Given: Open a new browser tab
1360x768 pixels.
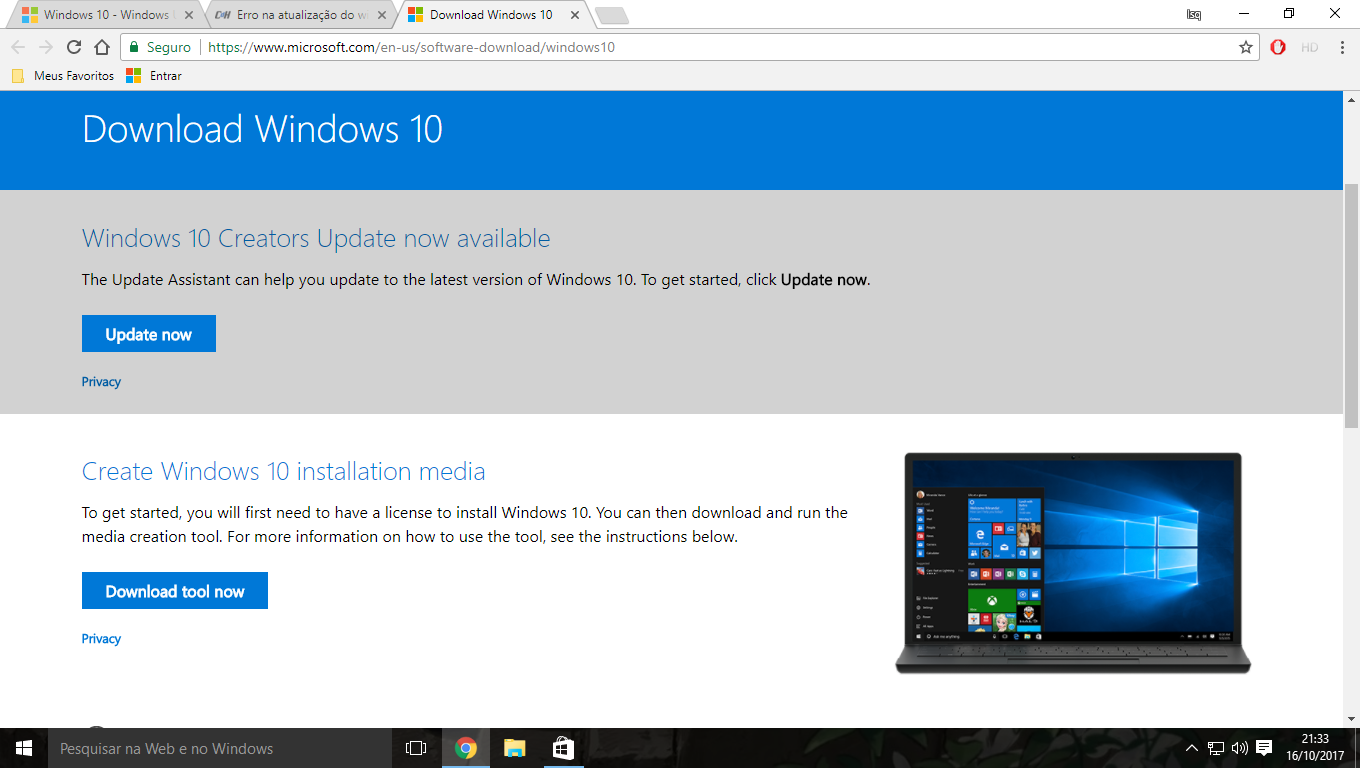Looking at the screenshot, I should [611, 15].
